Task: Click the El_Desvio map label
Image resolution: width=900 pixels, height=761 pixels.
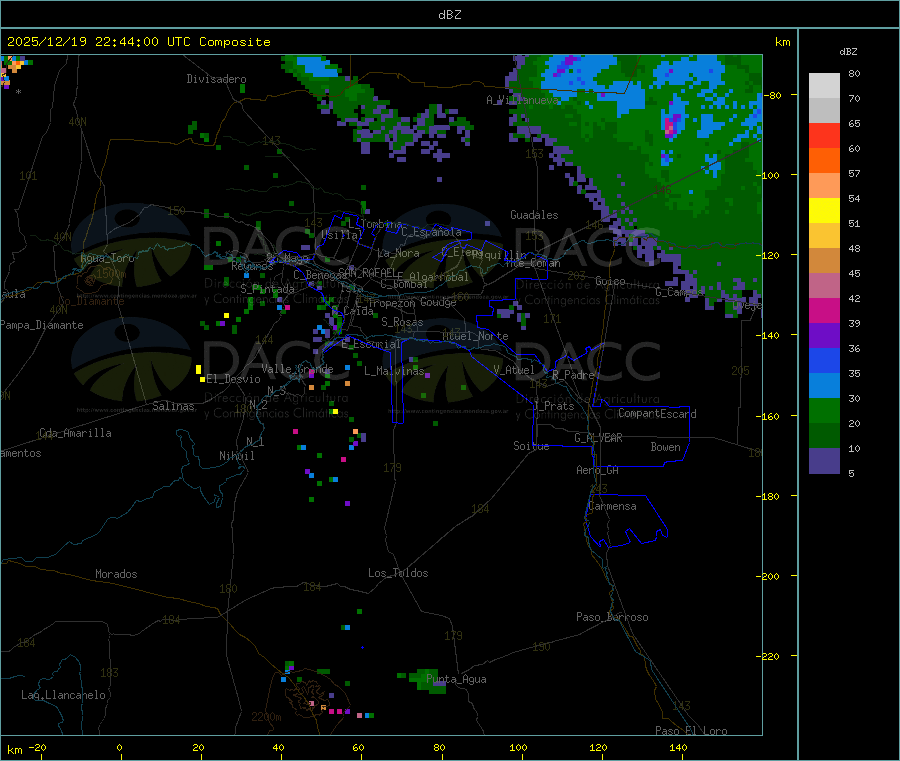Action: tap(234, 379)
